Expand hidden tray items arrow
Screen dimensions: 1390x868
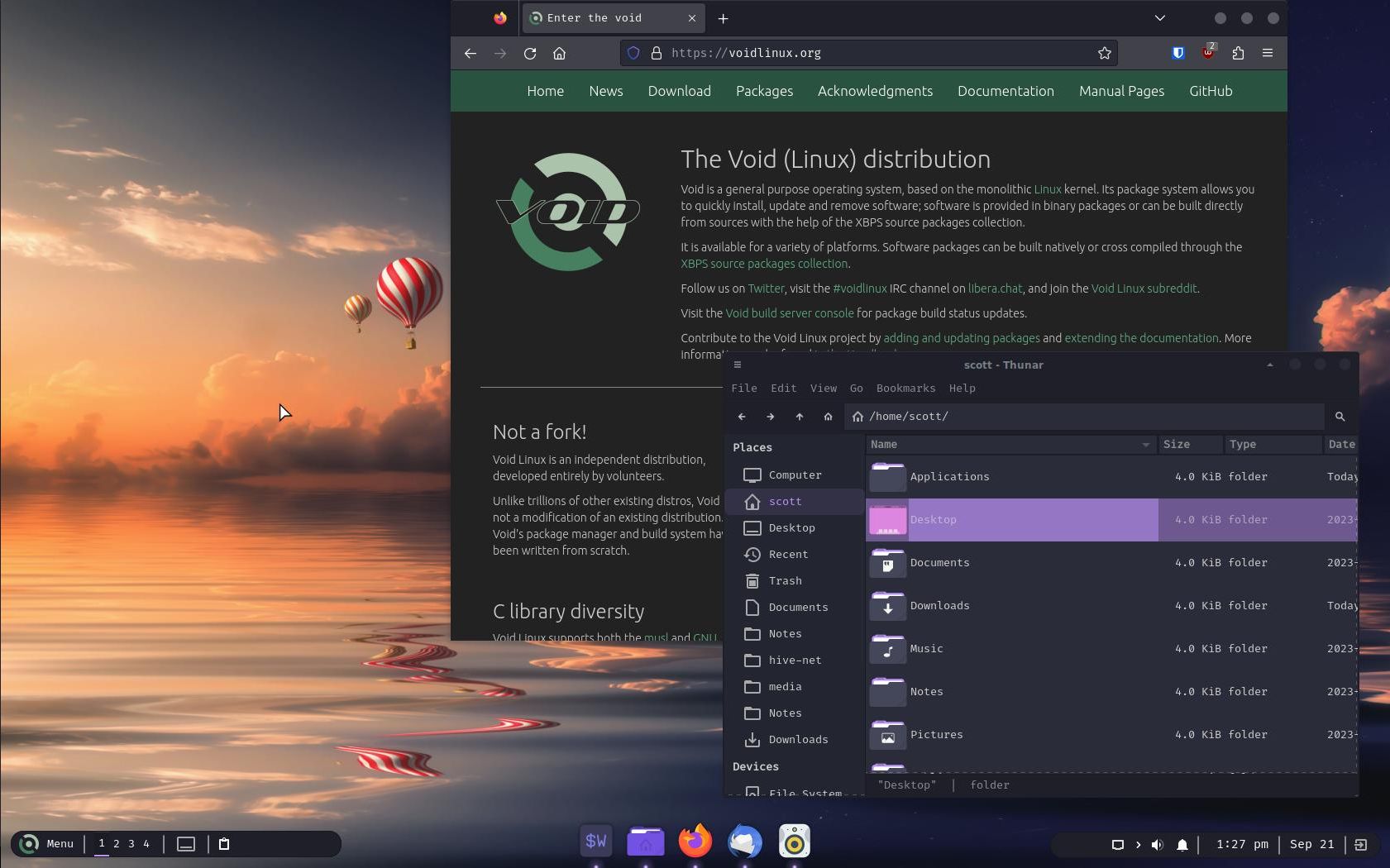1138,845
